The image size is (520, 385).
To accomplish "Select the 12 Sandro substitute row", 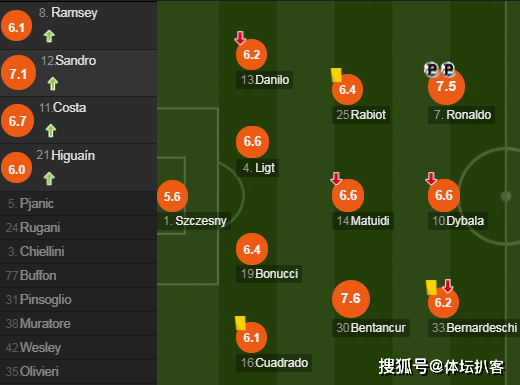I will click(x=78, y=73).
